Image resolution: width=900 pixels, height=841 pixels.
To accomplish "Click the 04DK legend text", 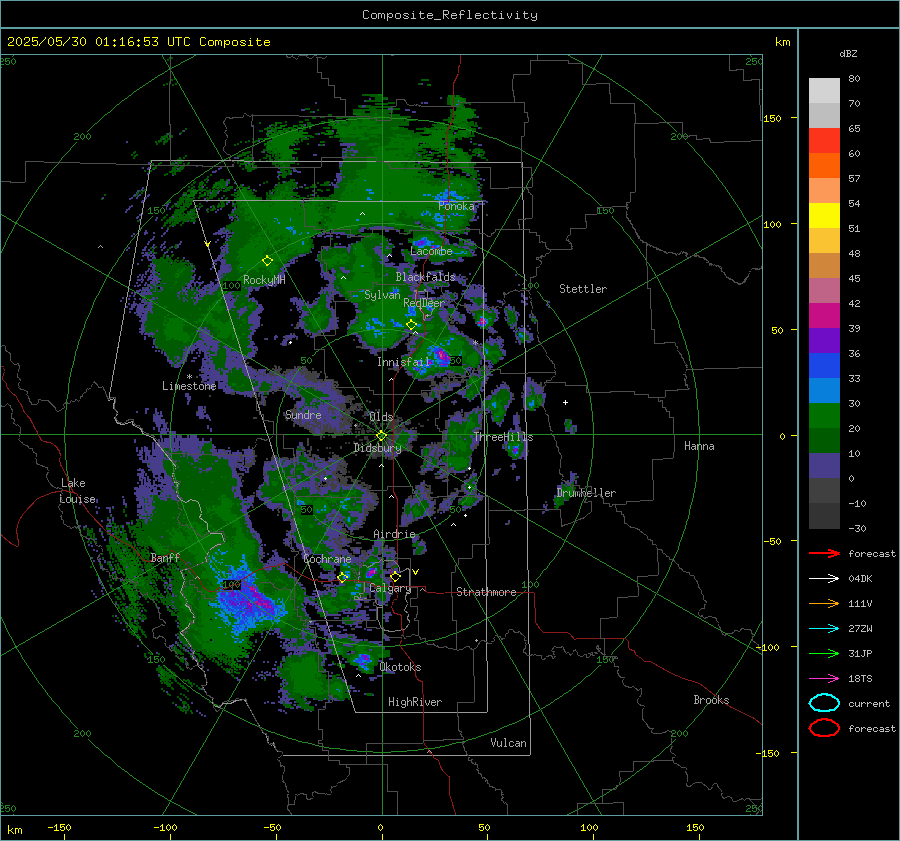I will coord(860,578).
